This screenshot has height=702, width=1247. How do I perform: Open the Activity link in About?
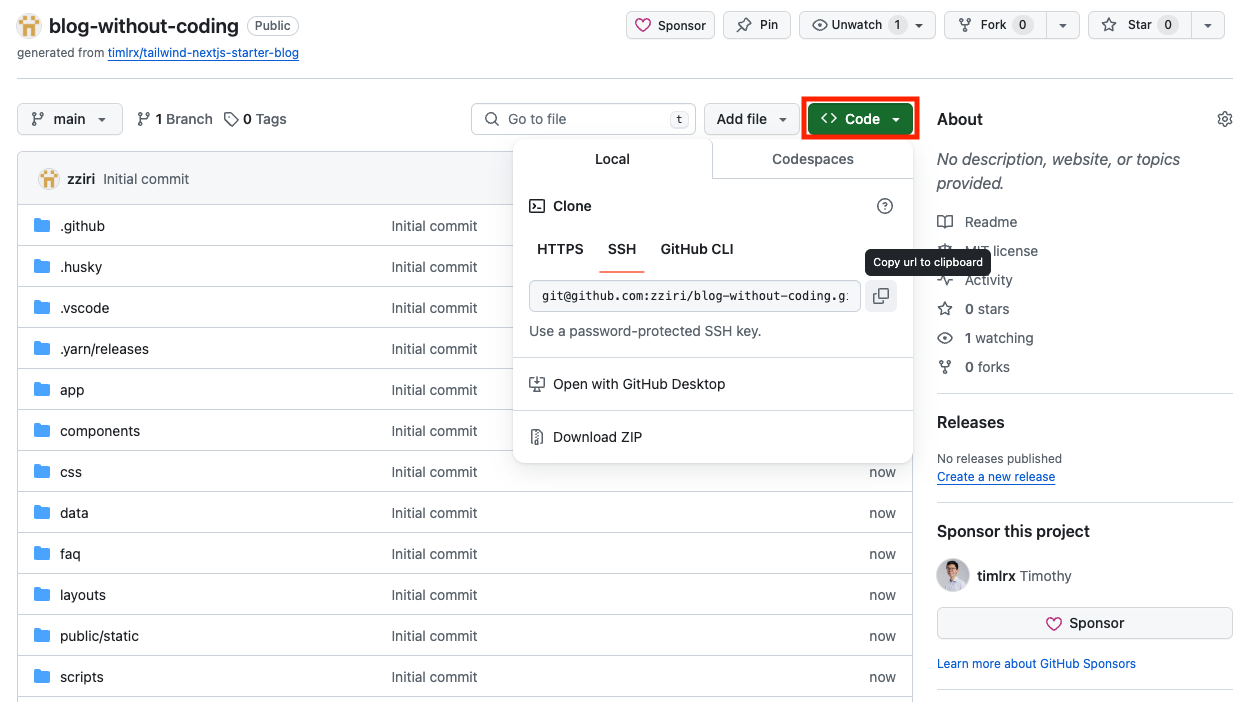pyautogui.click(x=989, y=280)
